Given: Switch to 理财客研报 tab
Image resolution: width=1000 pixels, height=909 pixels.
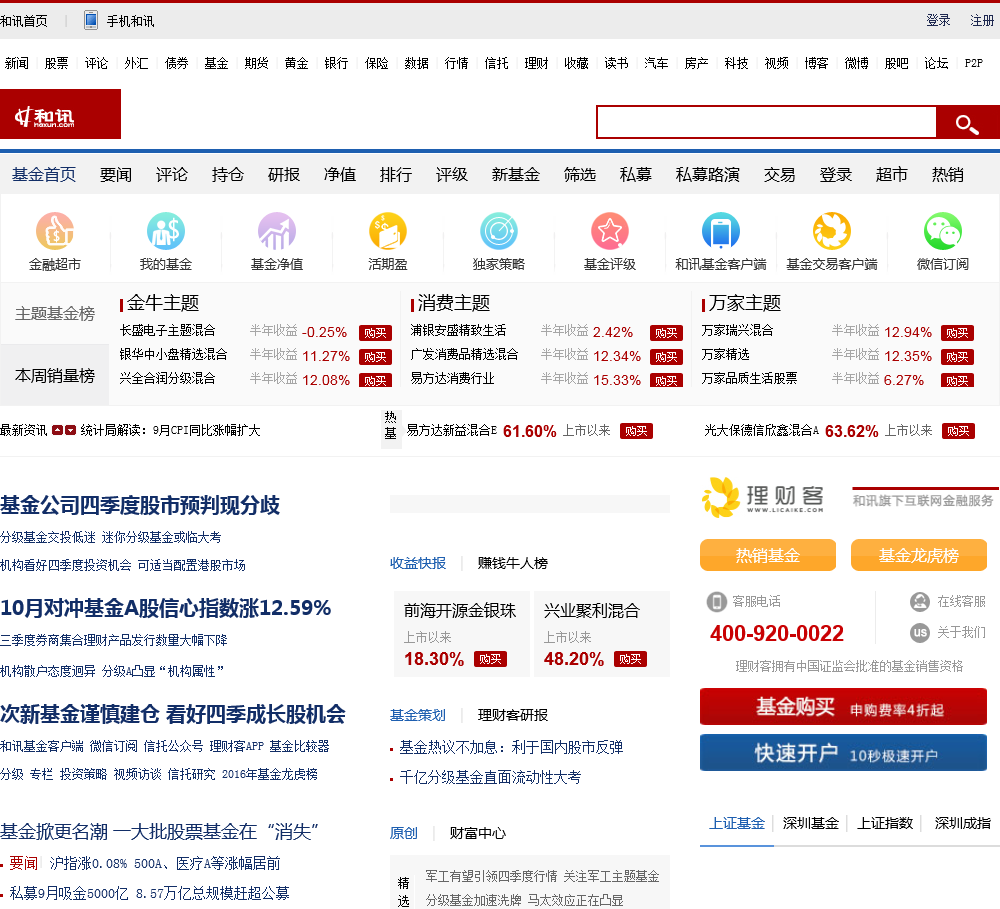Looking at the screenshot, I should click(x=513, y=715).
